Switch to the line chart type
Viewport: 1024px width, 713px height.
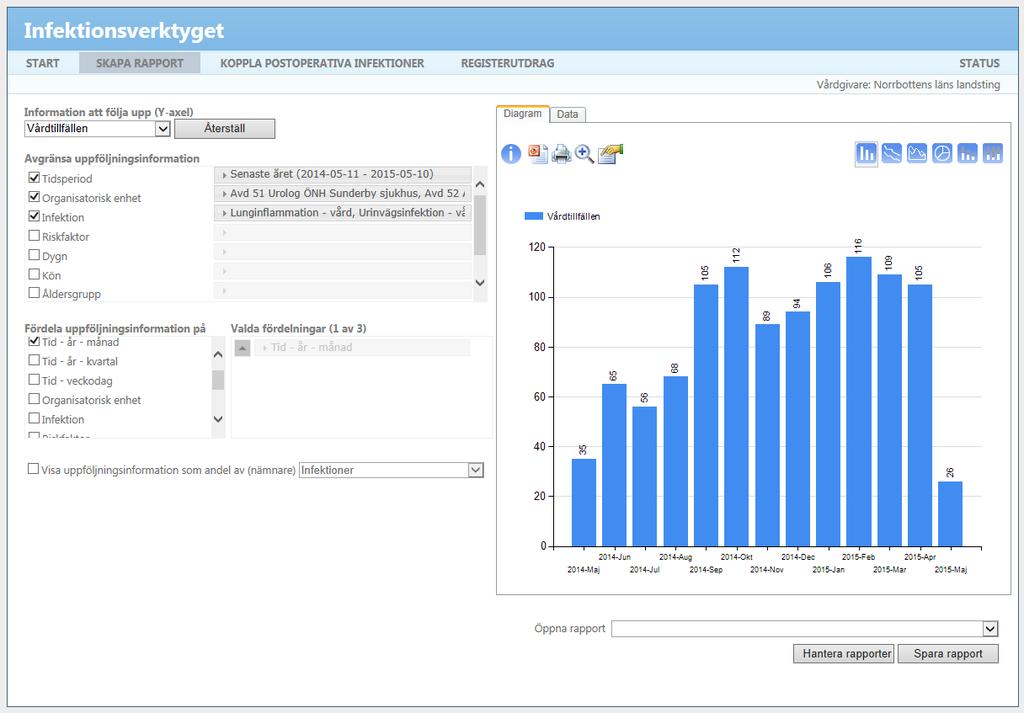pyautogui.click(x=891, y=153)
